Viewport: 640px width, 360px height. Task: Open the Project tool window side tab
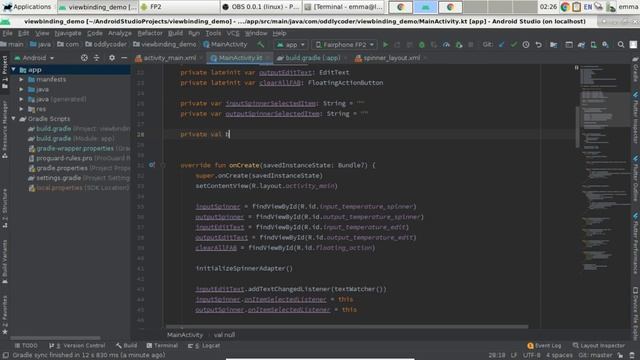[x=4, y=73]
